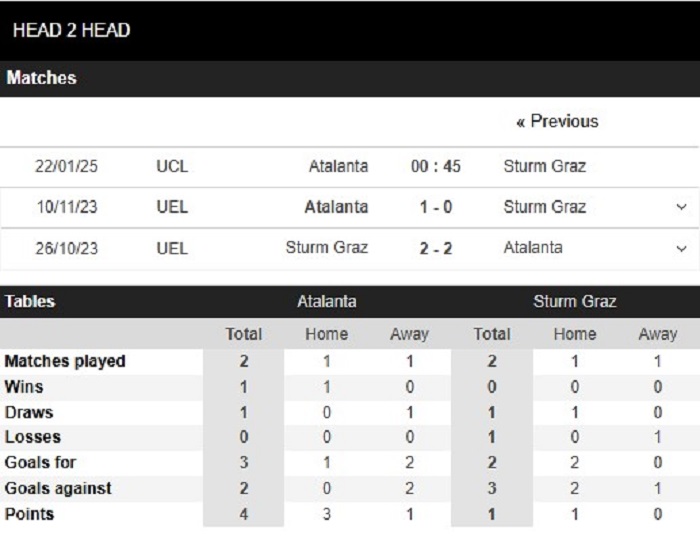Click the 00 : 45 kickoff time
This screenshot has width=700, height=536.
436,166
